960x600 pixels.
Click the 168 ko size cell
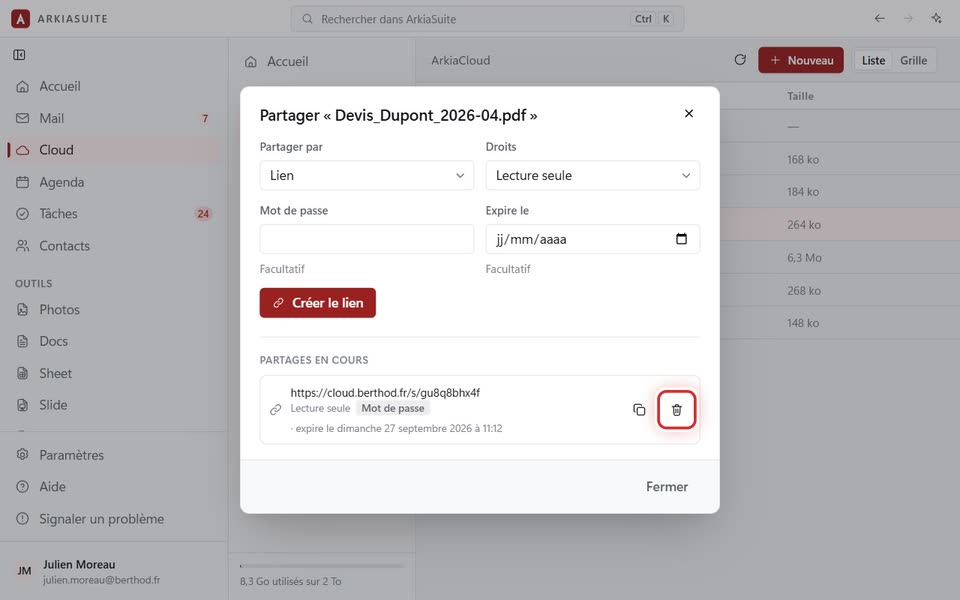[x=803, y=159]
